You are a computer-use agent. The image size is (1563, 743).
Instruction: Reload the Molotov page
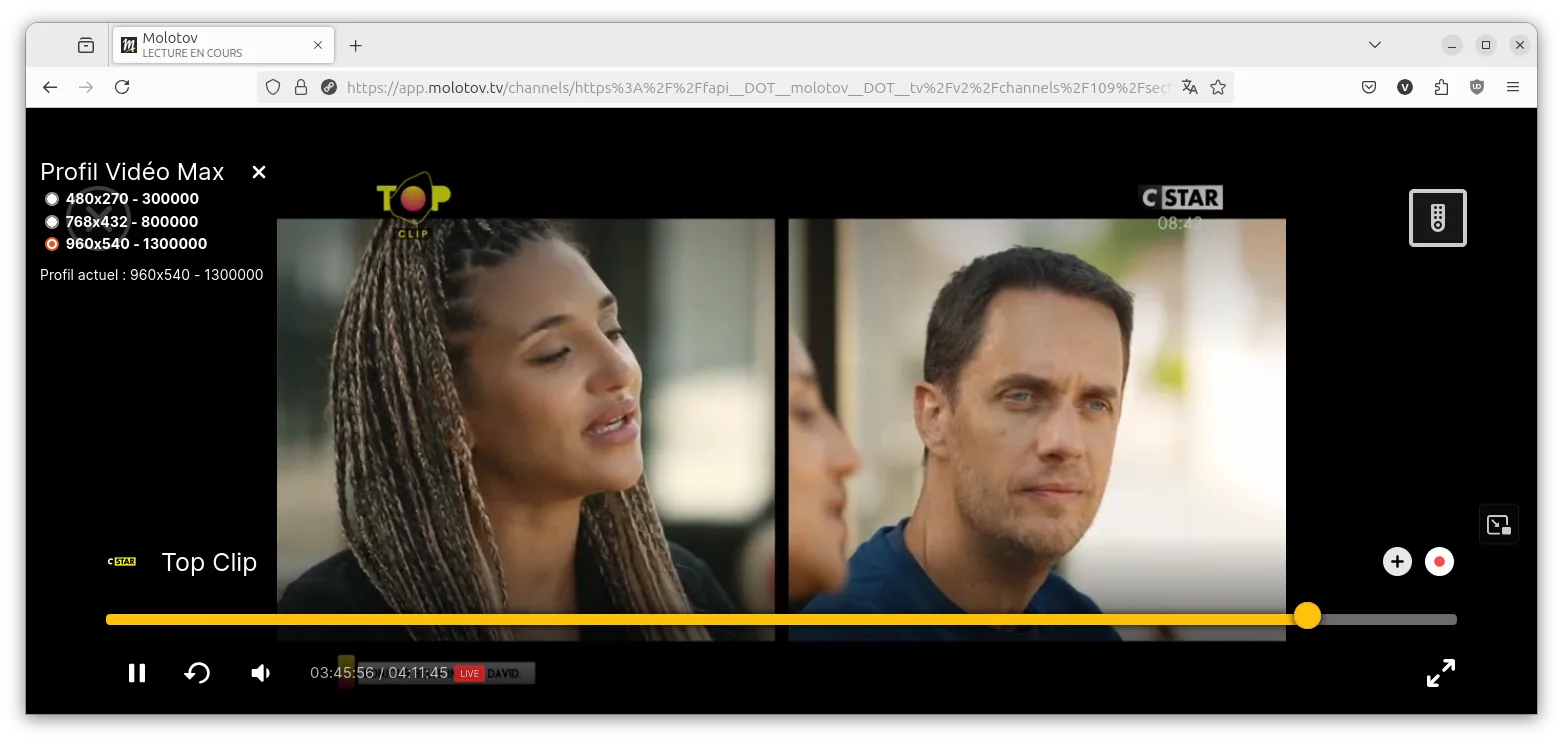122,87
